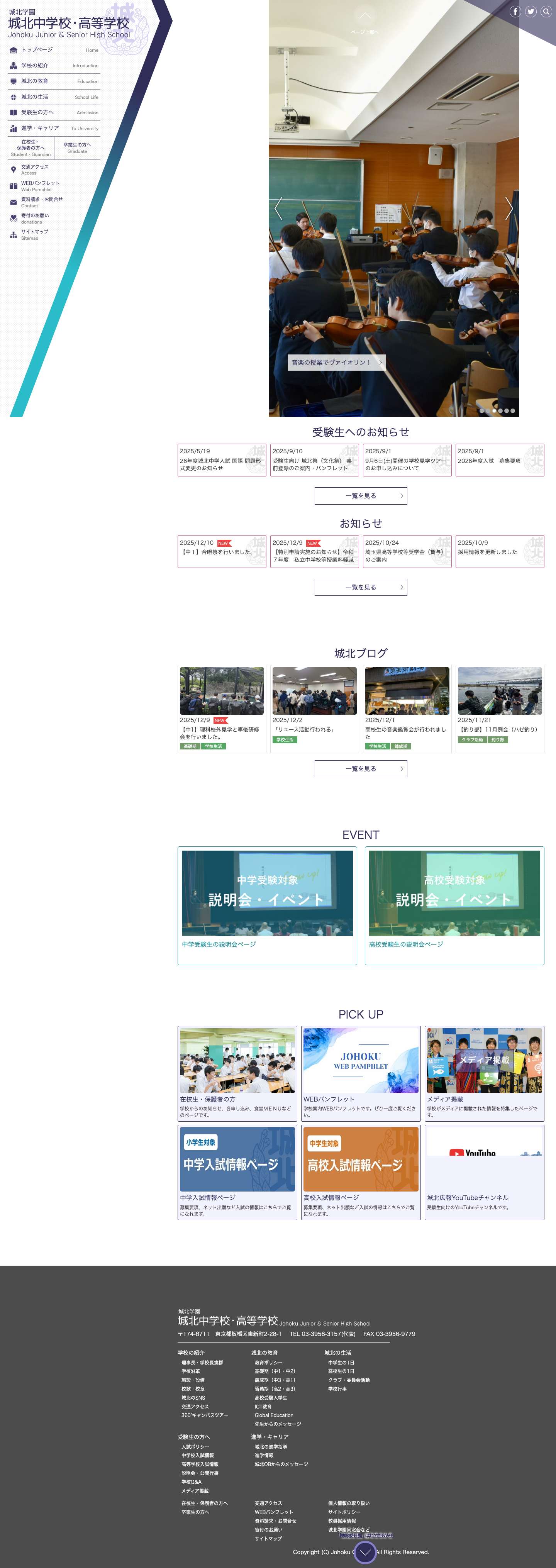Click the 錬成期 blog tag
The image size is (556, 1568).
point(401,746)
